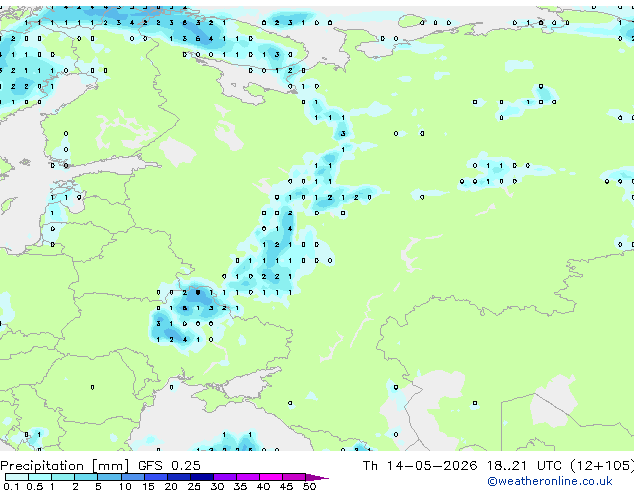The width and height of the screenshot is (634, 490).
Task: Pick legend swatch between 15 and 20
Action: click(x=155, y=477)
